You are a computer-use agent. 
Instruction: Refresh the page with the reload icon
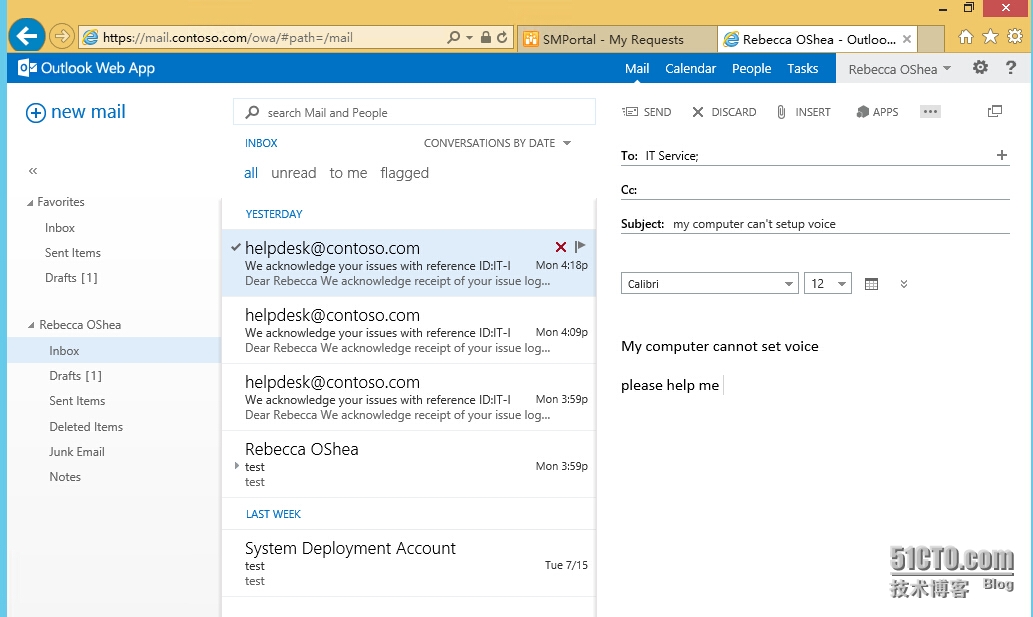pyautogui.click(x=502, y=38)
